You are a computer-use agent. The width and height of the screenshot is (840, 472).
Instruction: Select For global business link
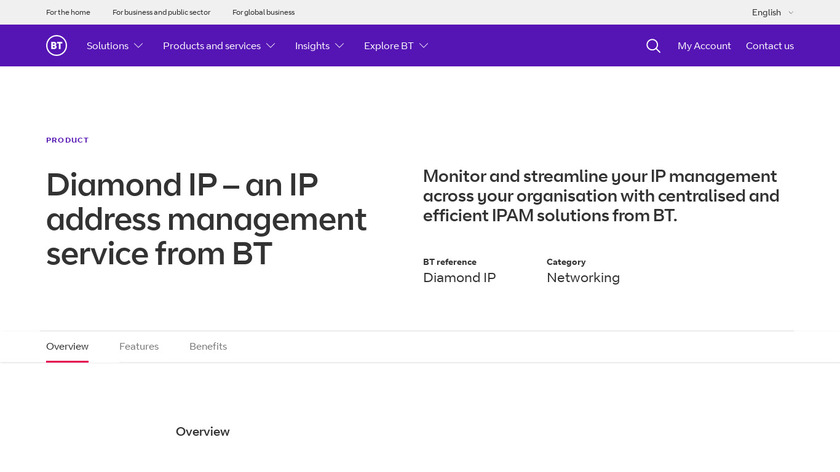pos(264,12)
